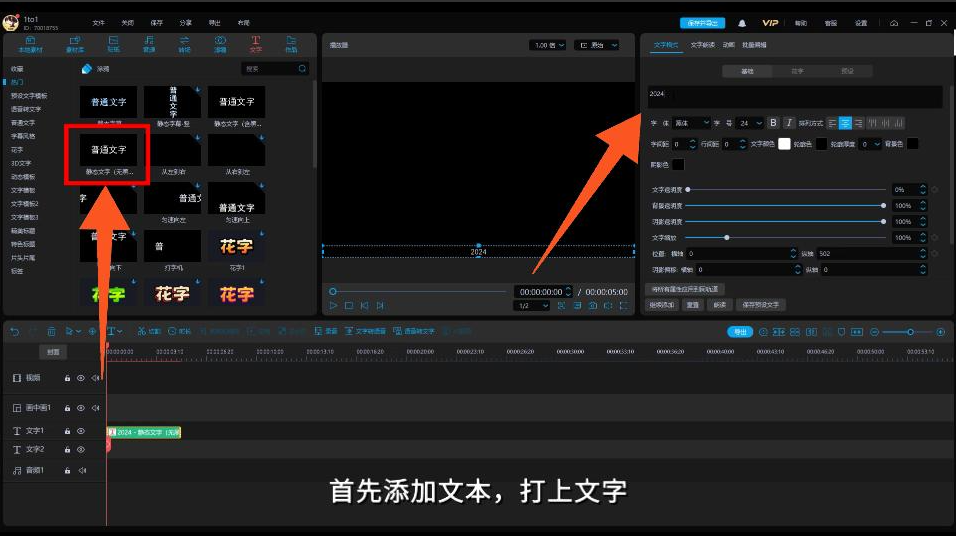956x536 pixels.
Task: Open the white text color swatch
Action: coord(784,144)
